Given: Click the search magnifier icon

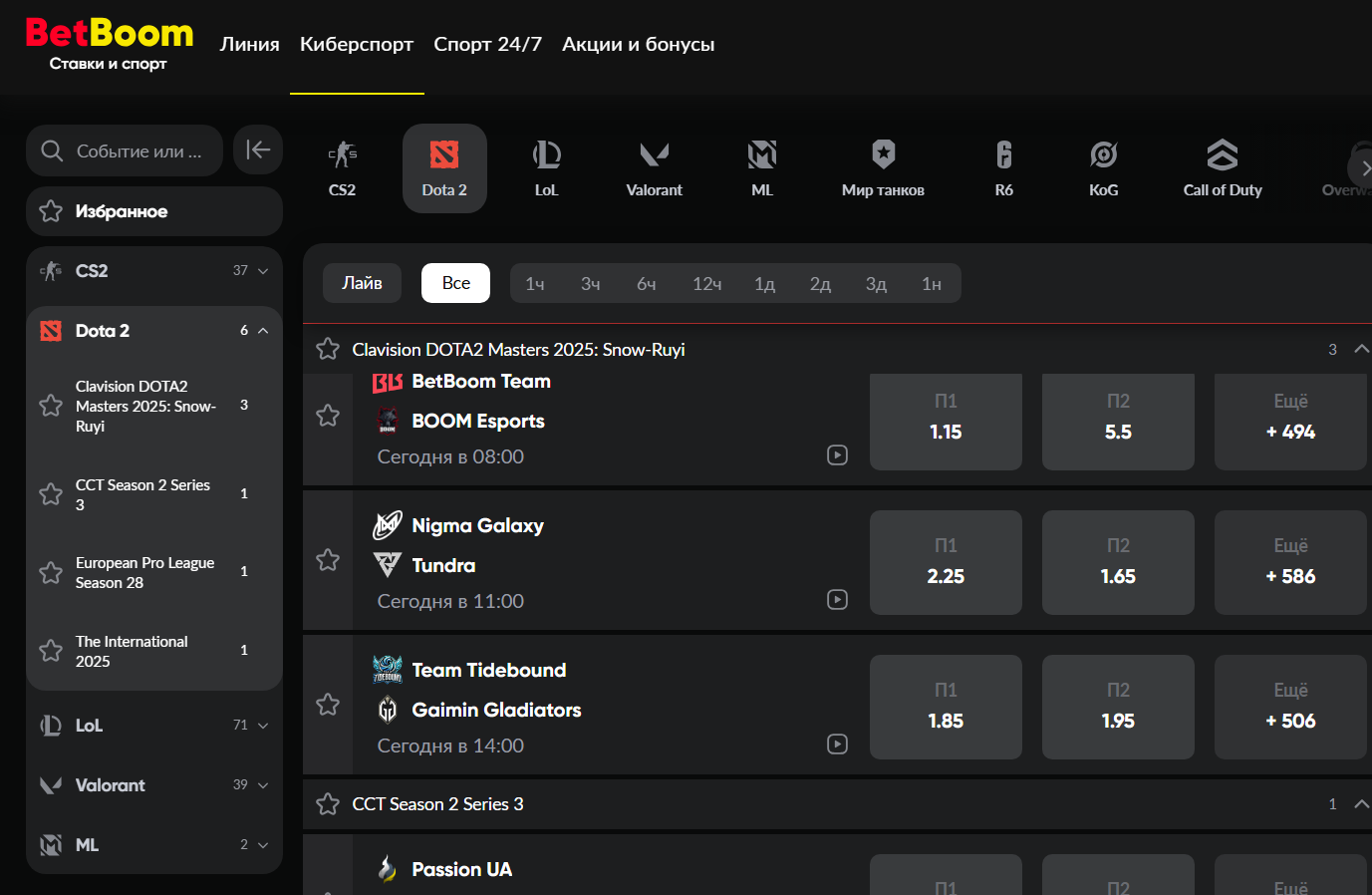Looking at the screenshot, I should tap(52, 151).
